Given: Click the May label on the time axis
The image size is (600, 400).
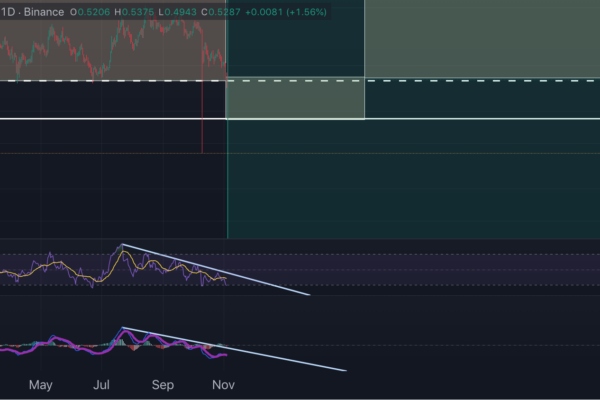Looking at the screenshot, I should [40, 384].
